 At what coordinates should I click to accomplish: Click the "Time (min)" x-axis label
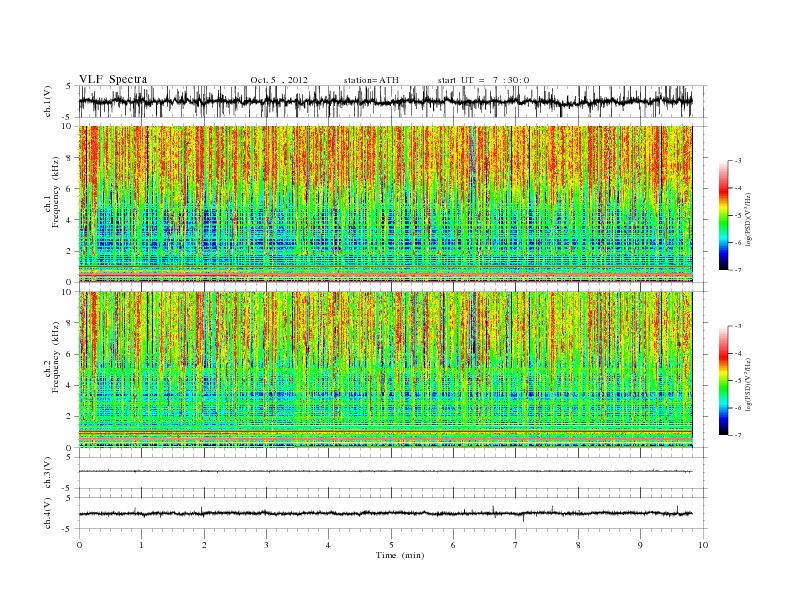pos(400,555)
